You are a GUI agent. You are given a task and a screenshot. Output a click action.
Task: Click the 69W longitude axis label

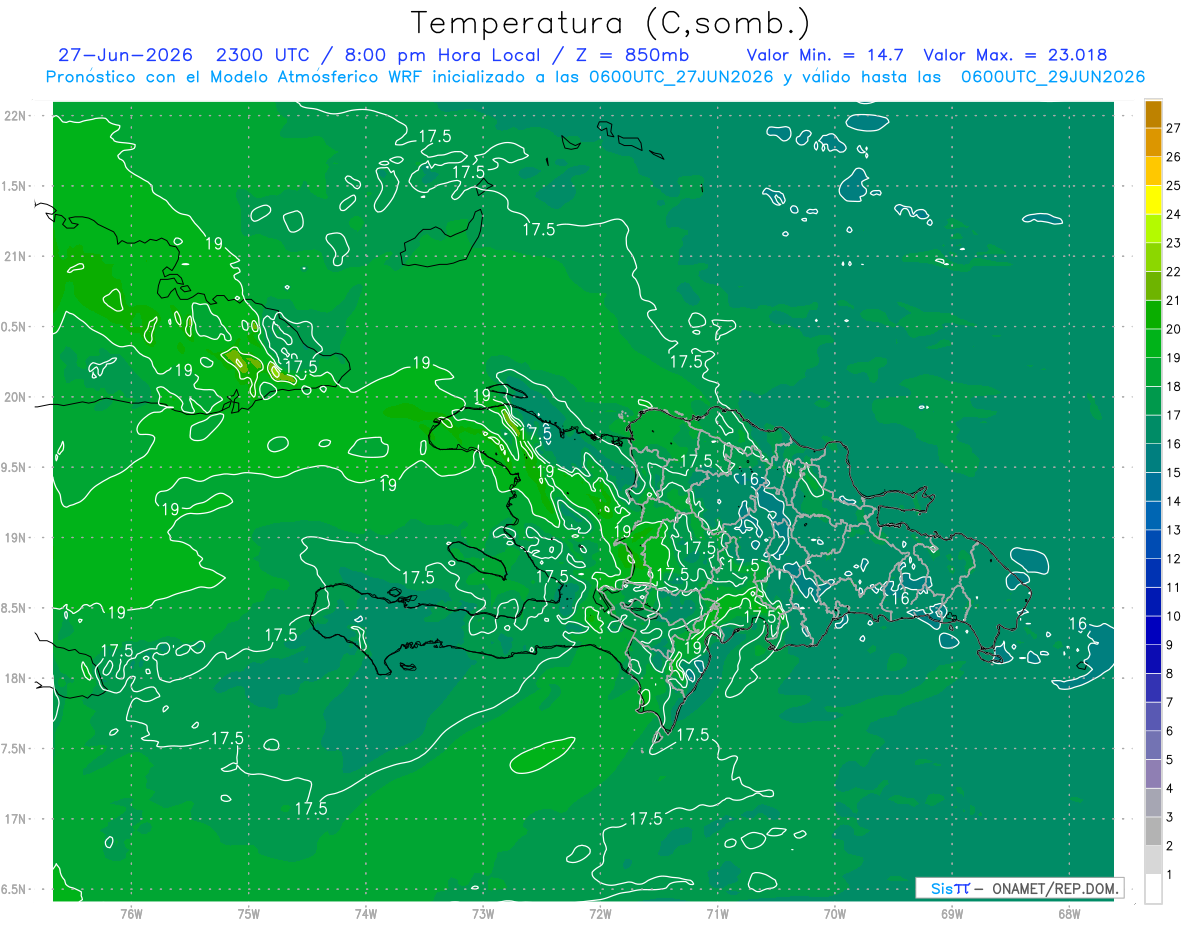point(952,912)
